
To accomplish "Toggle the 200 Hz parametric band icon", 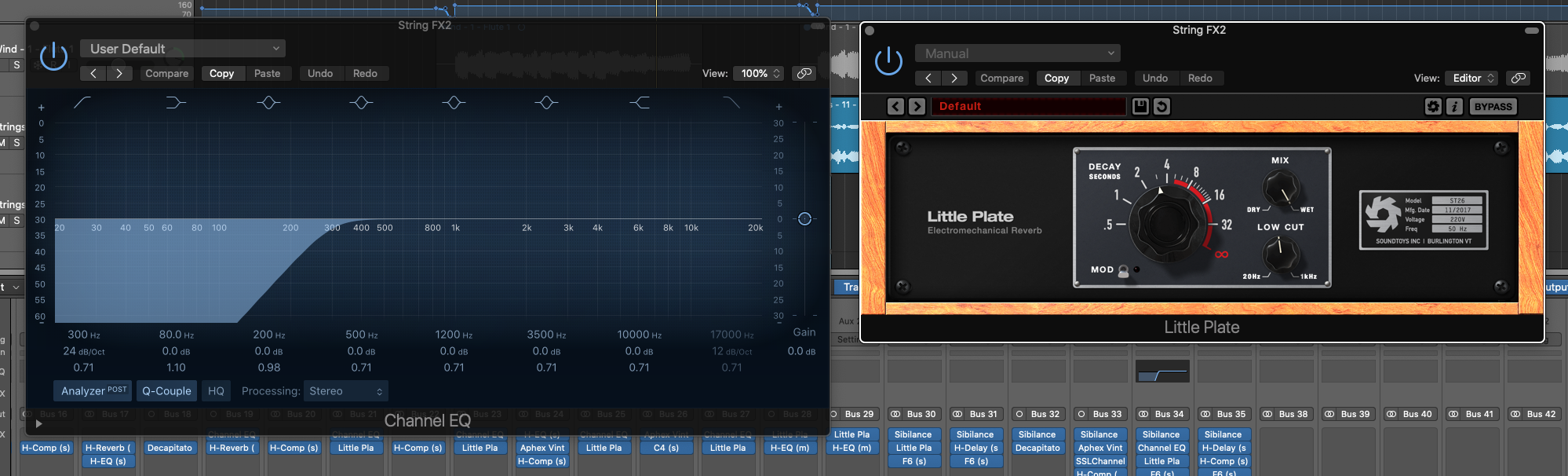I will tap(268, 102).
